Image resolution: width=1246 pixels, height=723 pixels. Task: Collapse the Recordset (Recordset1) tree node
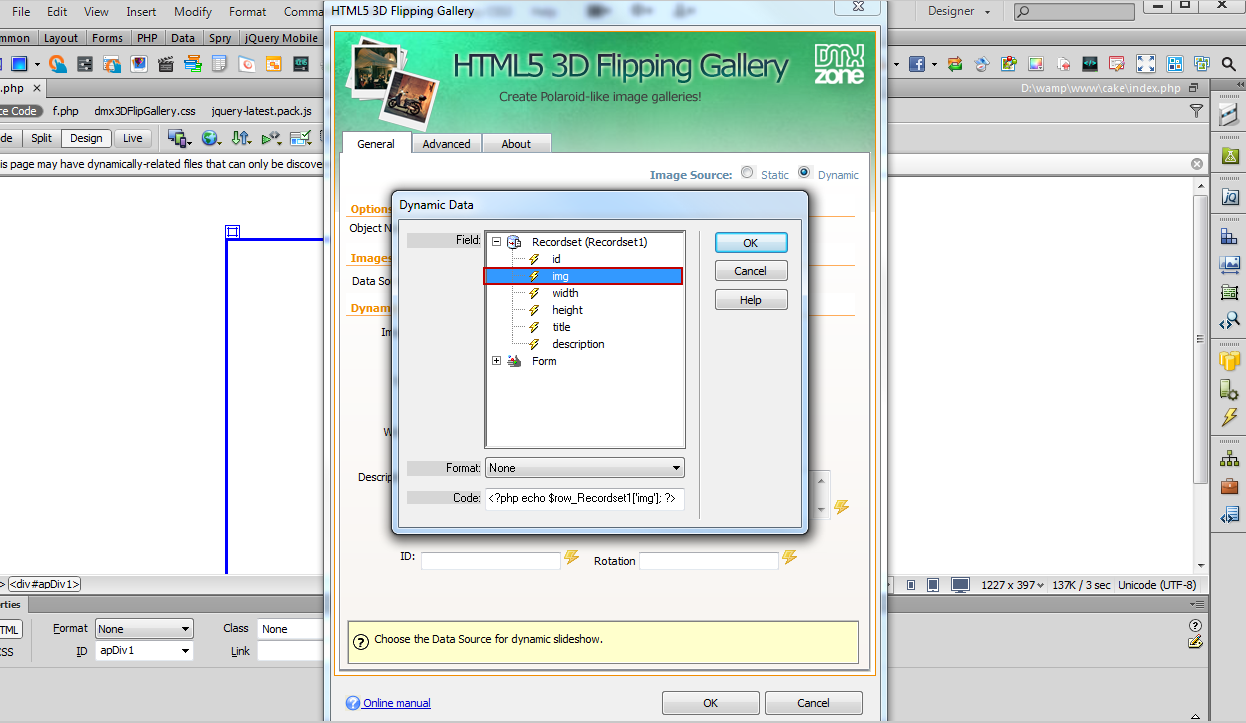(496, 241)
